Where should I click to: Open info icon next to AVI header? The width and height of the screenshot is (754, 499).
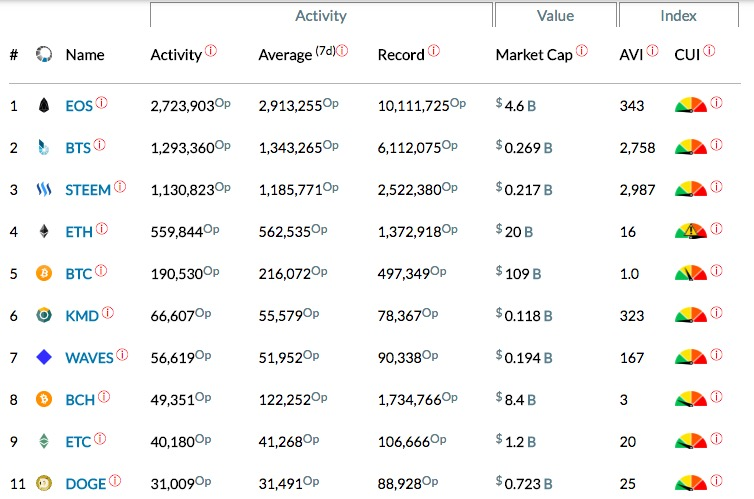pos(652,50)
